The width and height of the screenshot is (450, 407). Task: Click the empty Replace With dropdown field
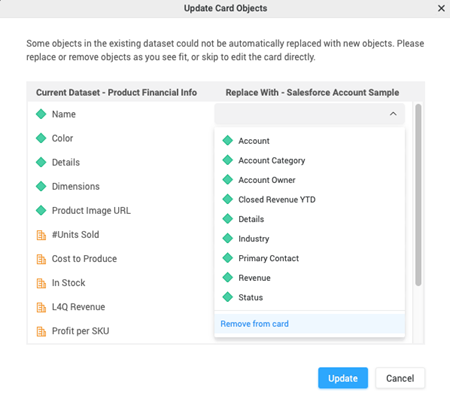pos(309,114)
